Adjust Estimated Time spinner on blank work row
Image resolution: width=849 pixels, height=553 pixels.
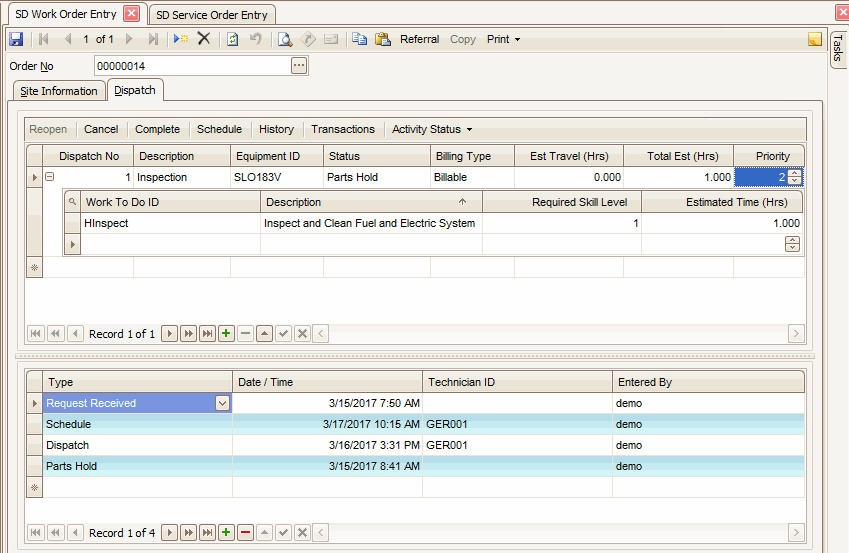(792, 244)
